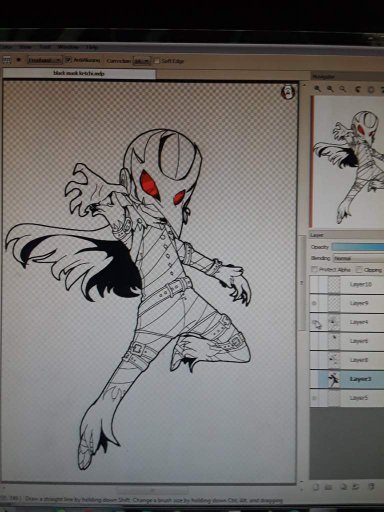Open the layer Blending mode dropdown

click(358, 258)
